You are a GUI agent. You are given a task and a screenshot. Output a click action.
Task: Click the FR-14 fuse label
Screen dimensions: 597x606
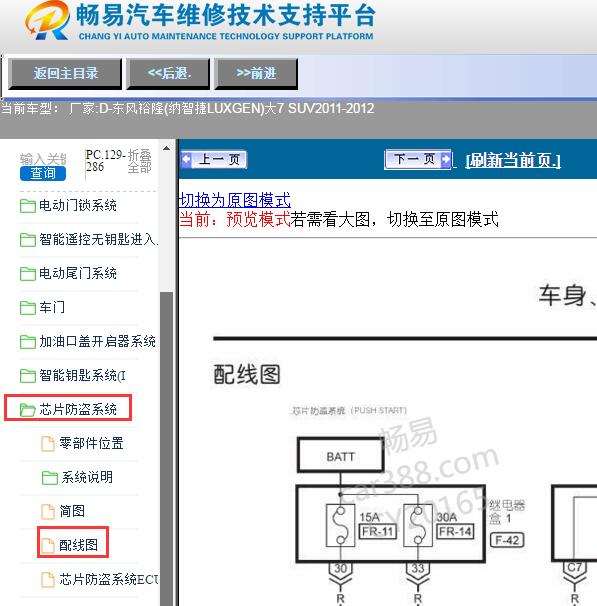pyautogui.click(x=455, y=531)
